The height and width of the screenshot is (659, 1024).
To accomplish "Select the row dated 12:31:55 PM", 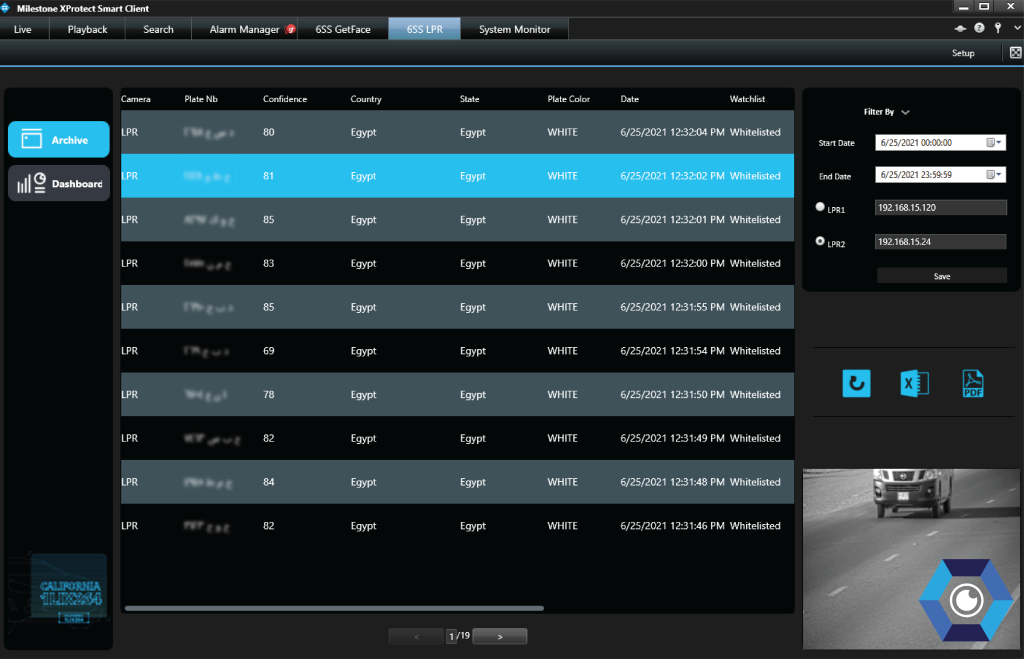I will [457, 307].
